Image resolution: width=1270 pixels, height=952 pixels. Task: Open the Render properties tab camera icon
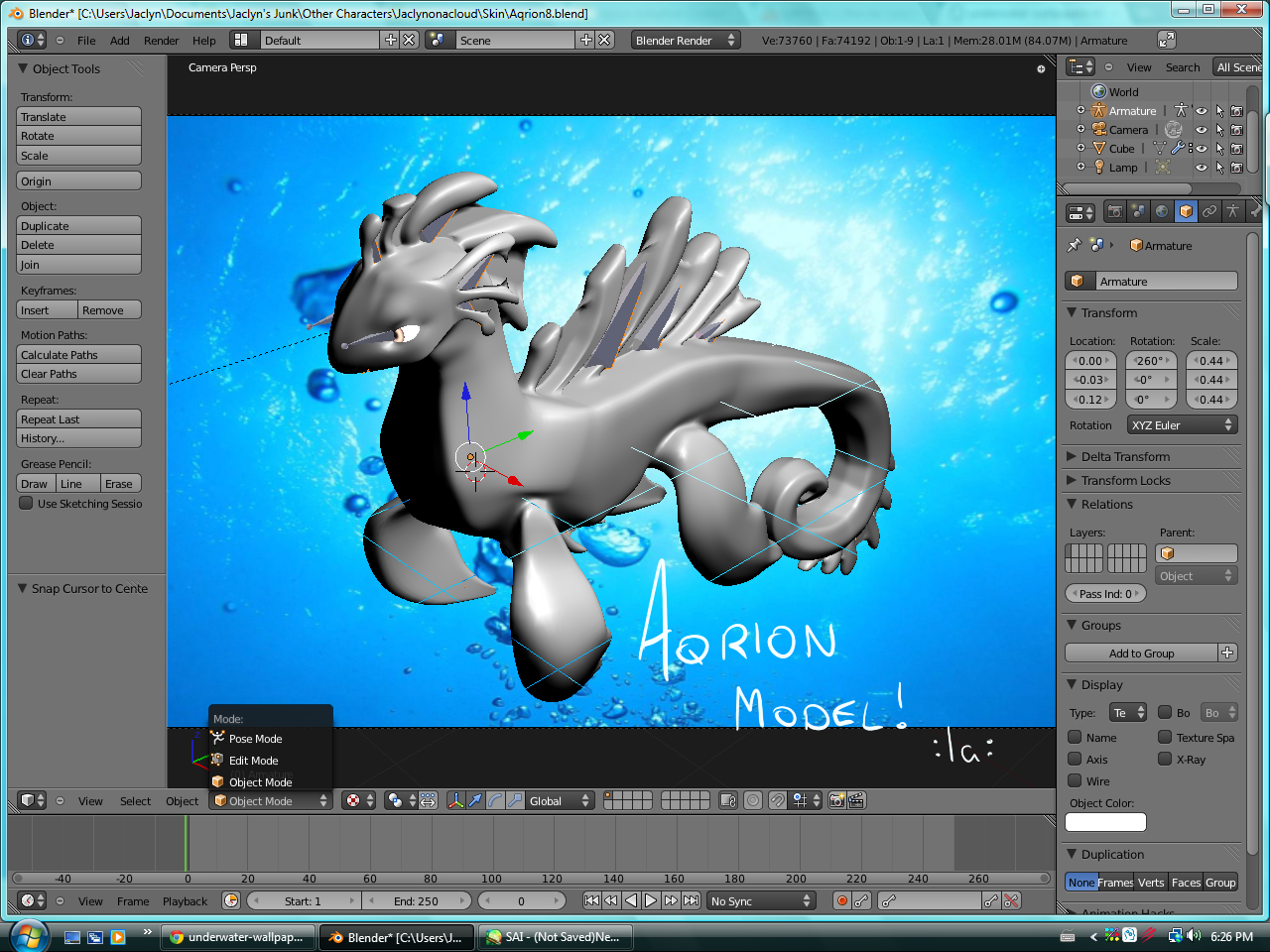tap(1115, 211)
